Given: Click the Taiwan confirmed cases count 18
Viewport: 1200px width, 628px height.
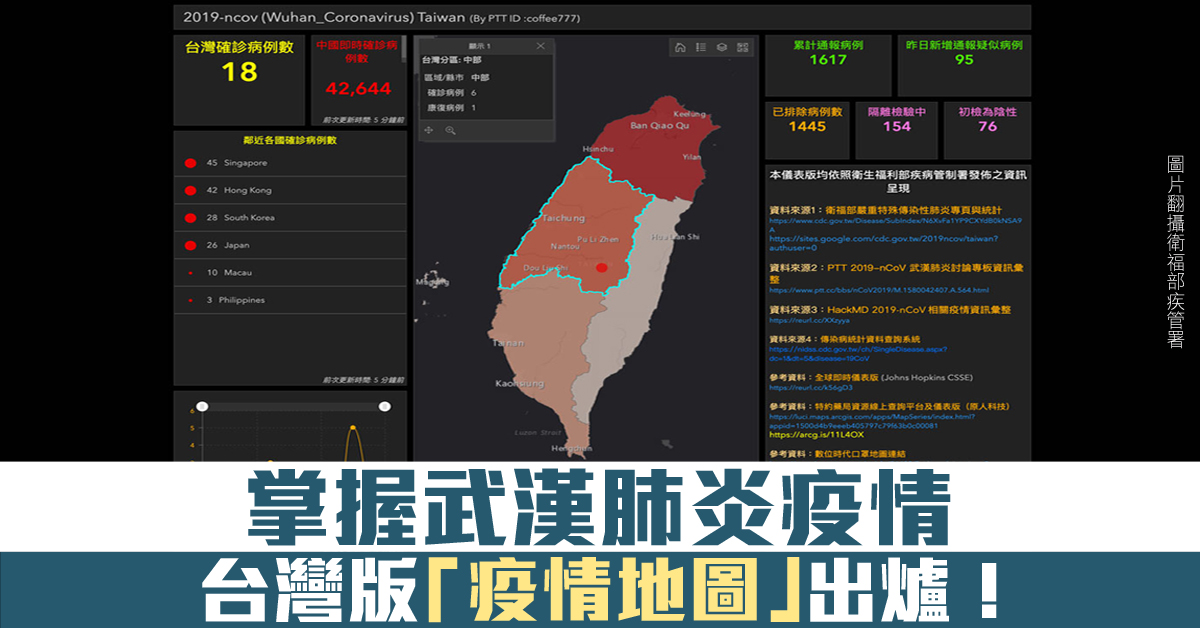Looking at the screenshot, I should (240, 72).
